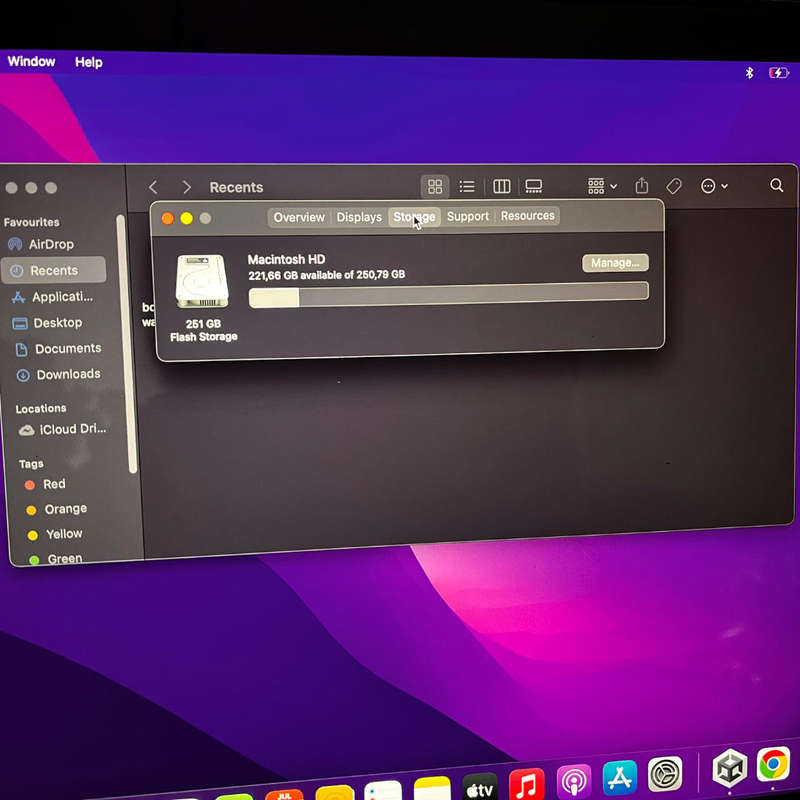Open Downloads folder in sidebar
The image size is (800, 800).
click(x=59, y=374)
